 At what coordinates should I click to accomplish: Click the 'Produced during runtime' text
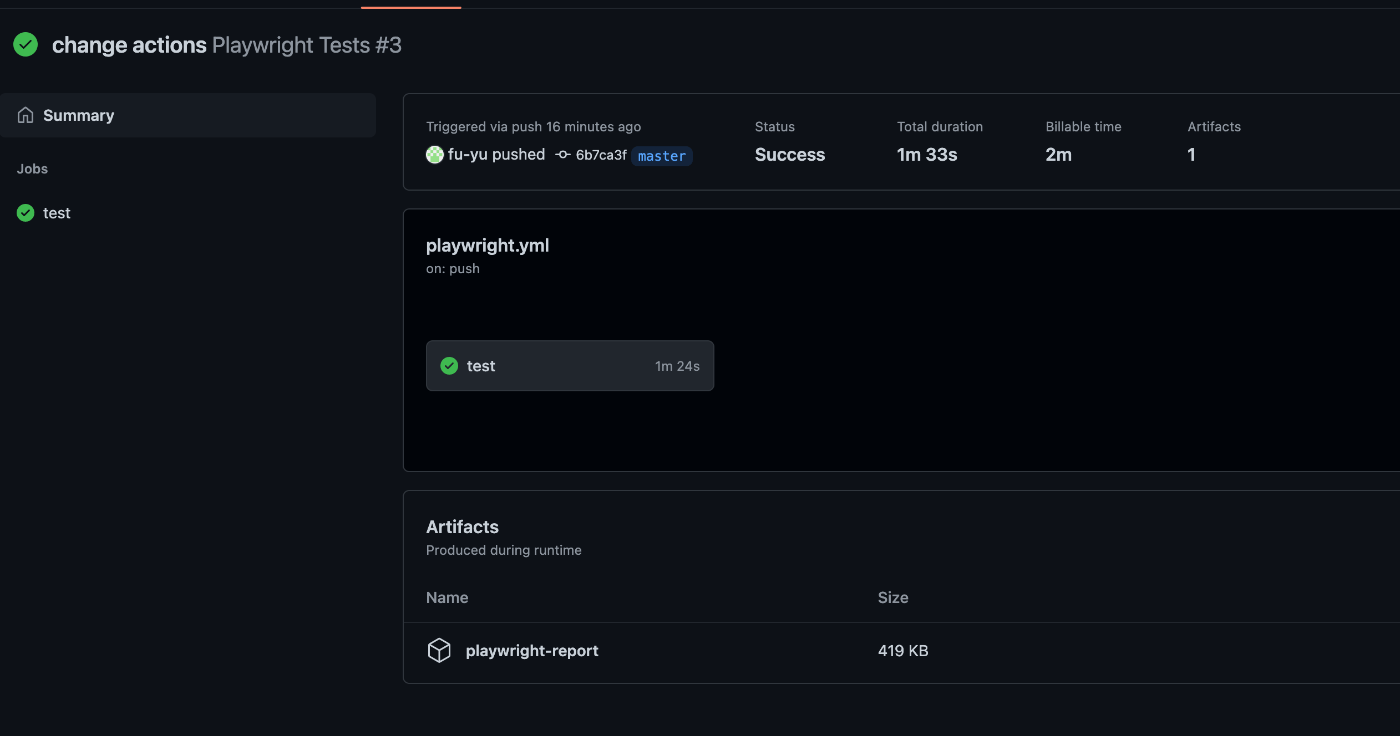(x=504, y=550)
